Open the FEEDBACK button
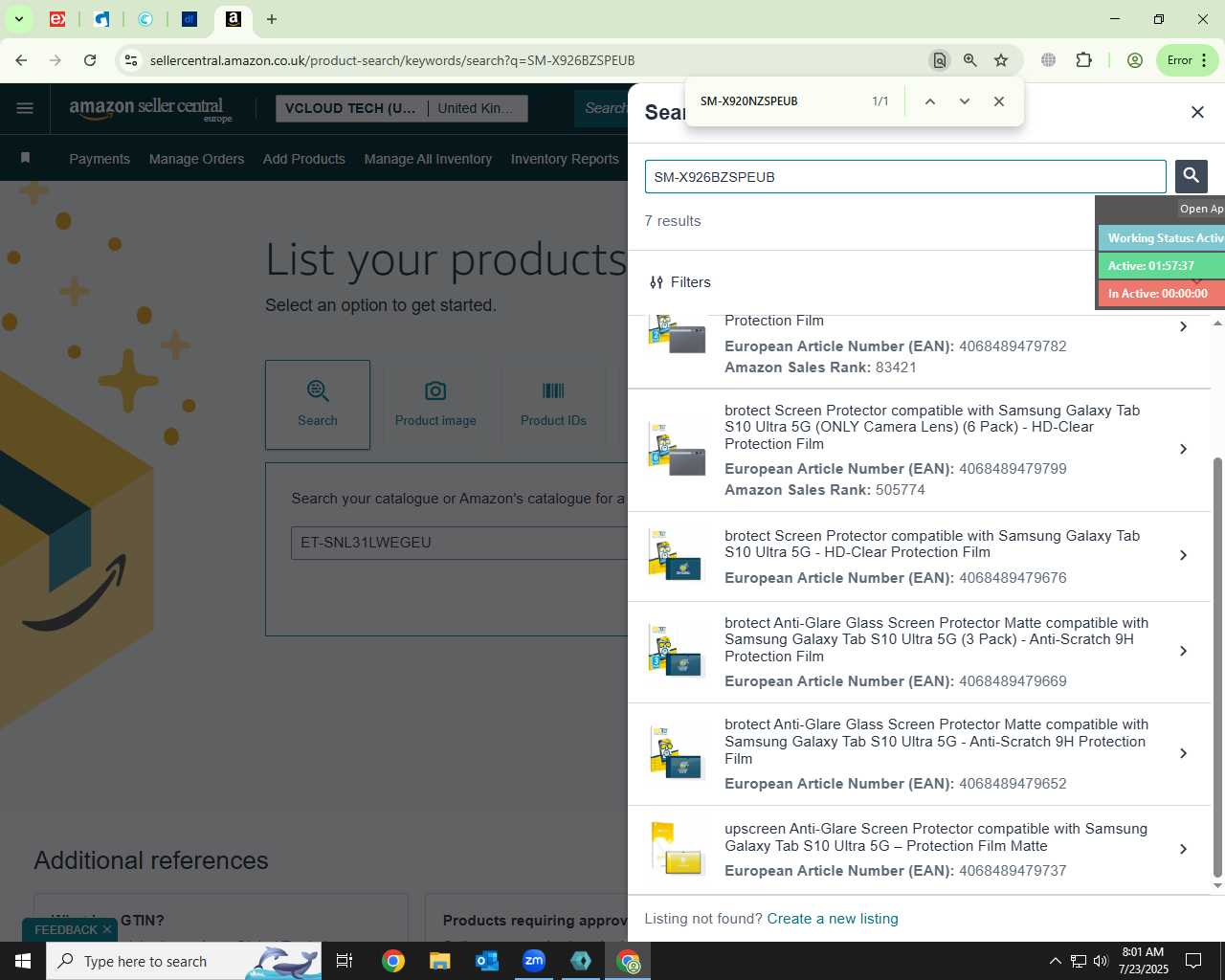Screen dimensions: 1225x980 point(65,929)
